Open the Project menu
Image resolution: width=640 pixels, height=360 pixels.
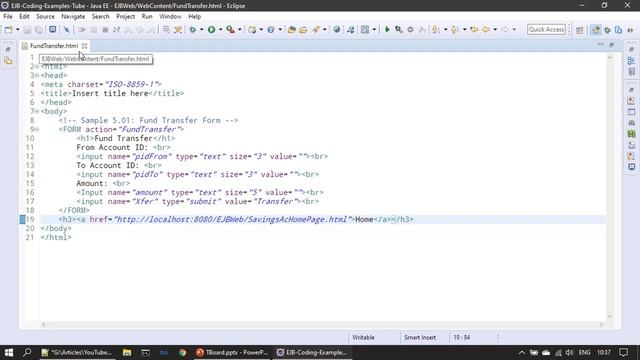pyautogui.click(x=125, y=16)
